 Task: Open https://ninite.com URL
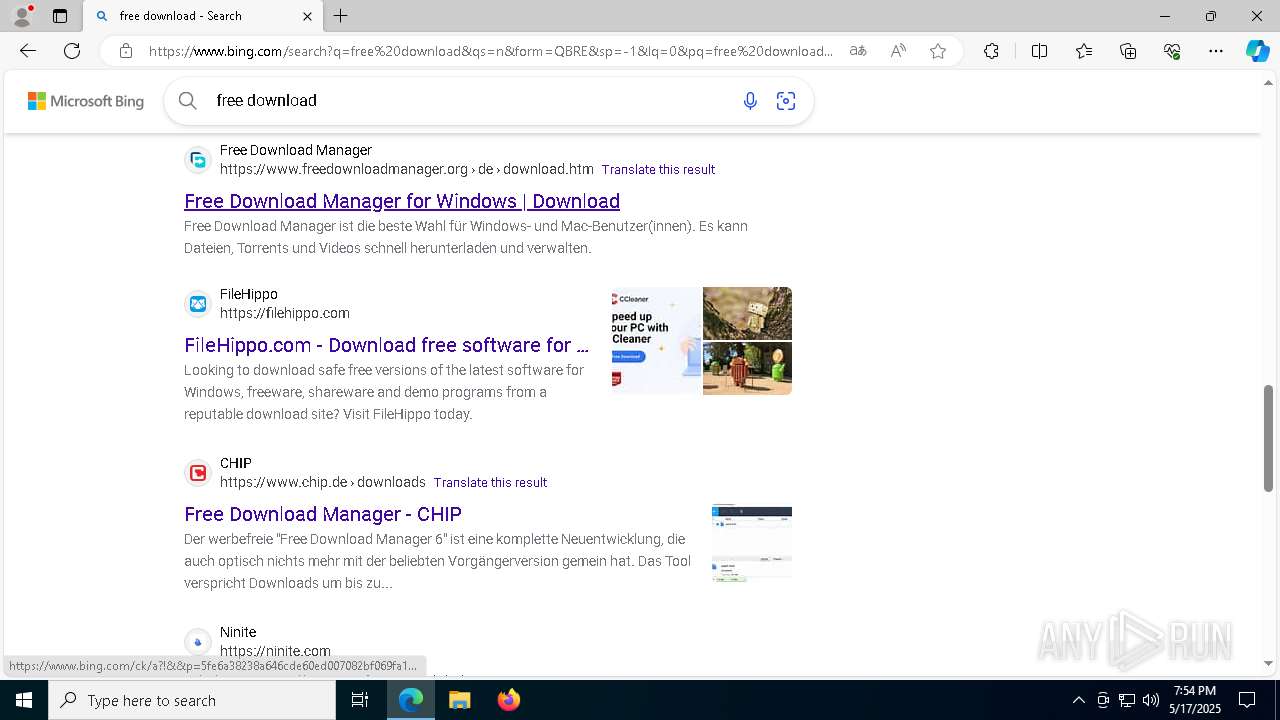pos(275,651)
